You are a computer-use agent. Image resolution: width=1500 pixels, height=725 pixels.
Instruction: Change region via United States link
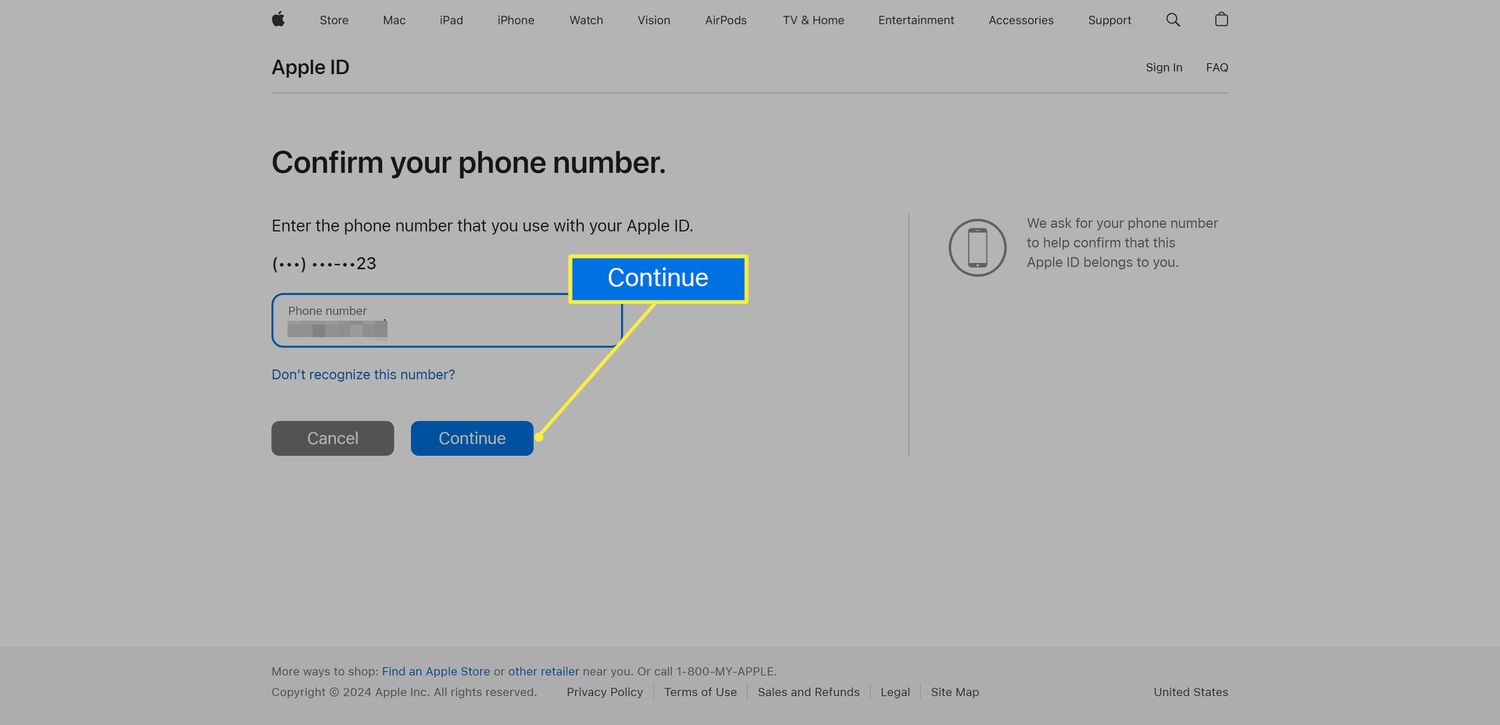[1190, 692]
